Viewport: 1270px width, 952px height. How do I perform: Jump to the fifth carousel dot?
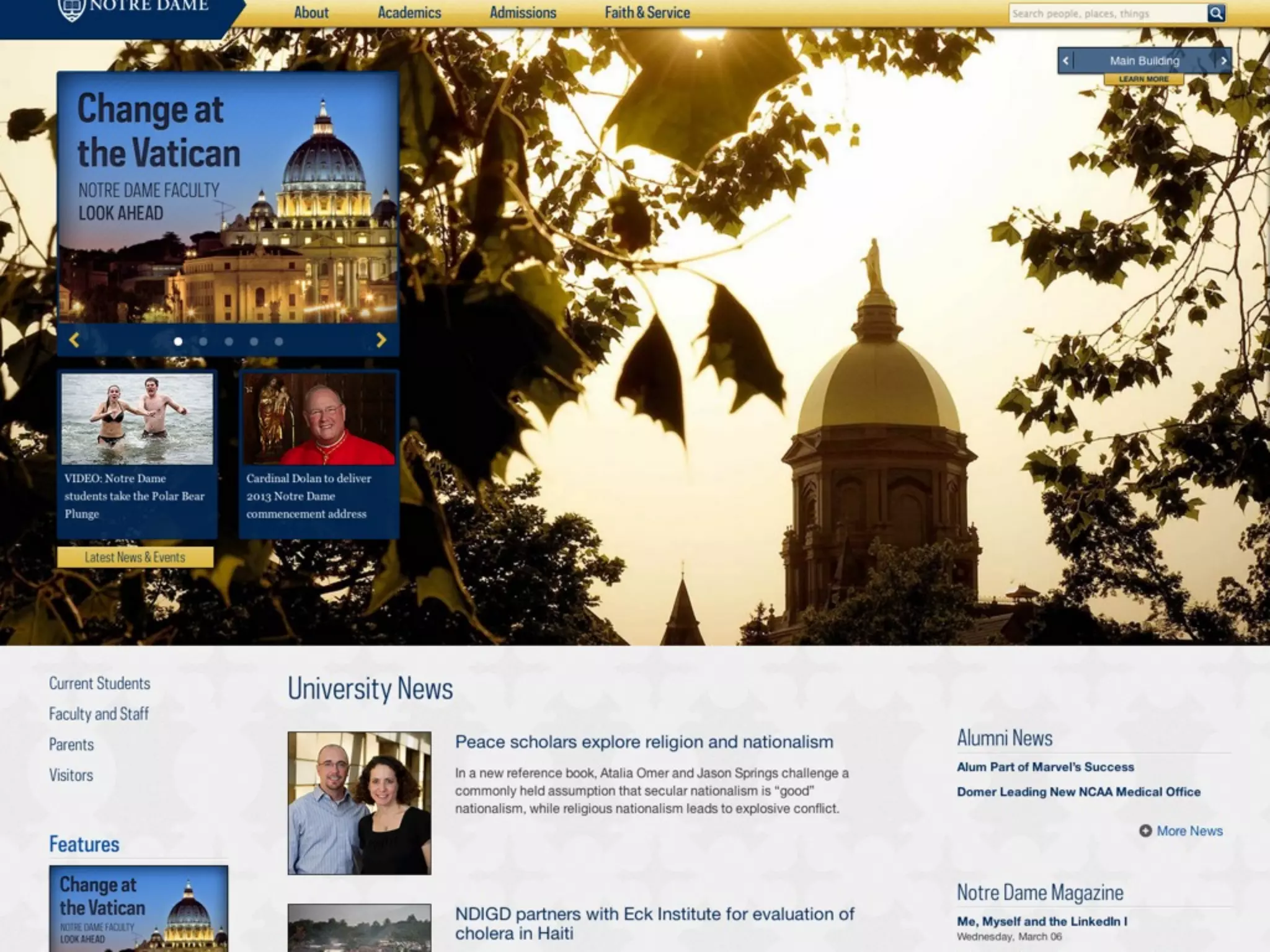click(x=279, y=342)
